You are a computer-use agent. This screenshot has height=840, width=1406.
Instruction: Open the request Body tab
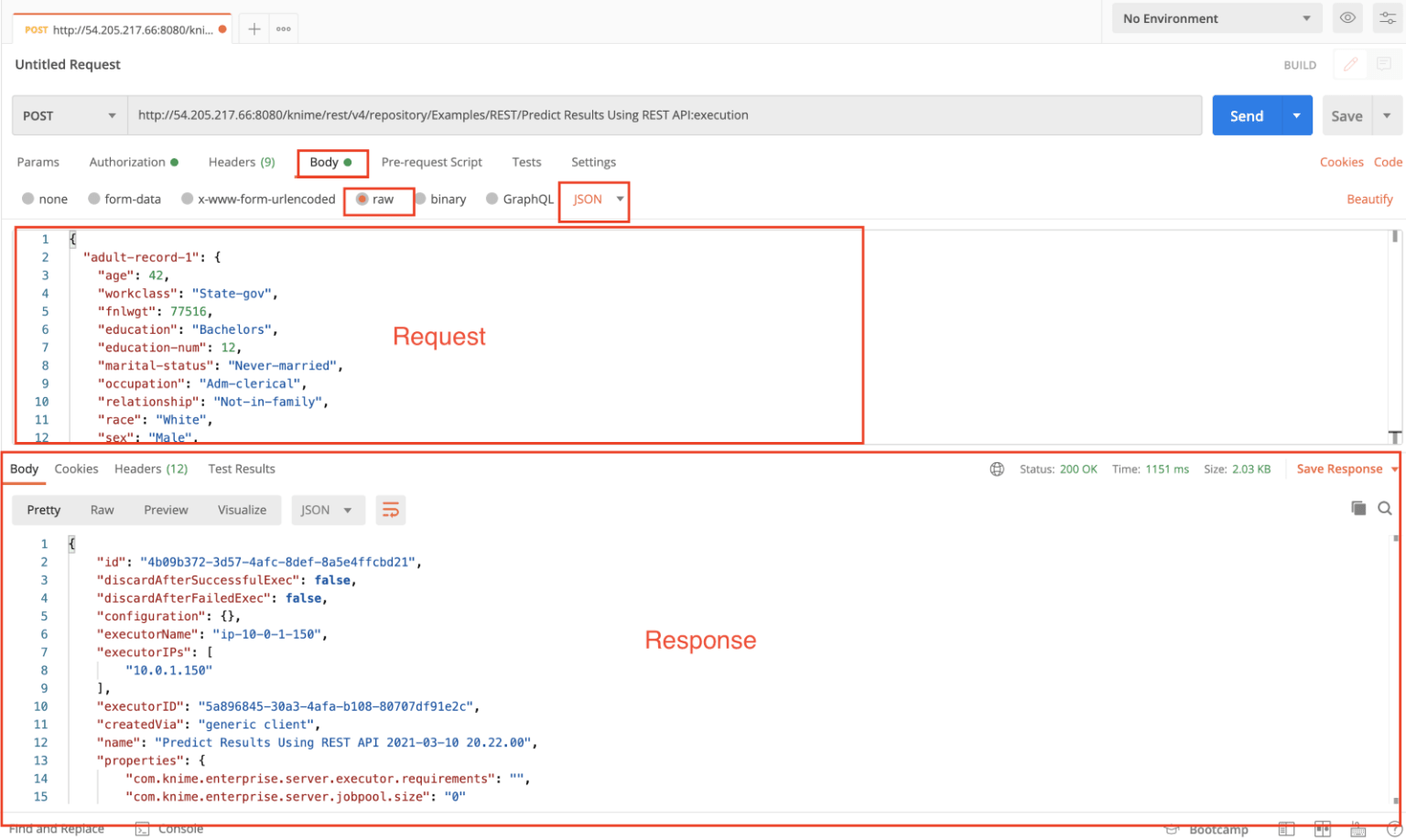click(330, 162)
